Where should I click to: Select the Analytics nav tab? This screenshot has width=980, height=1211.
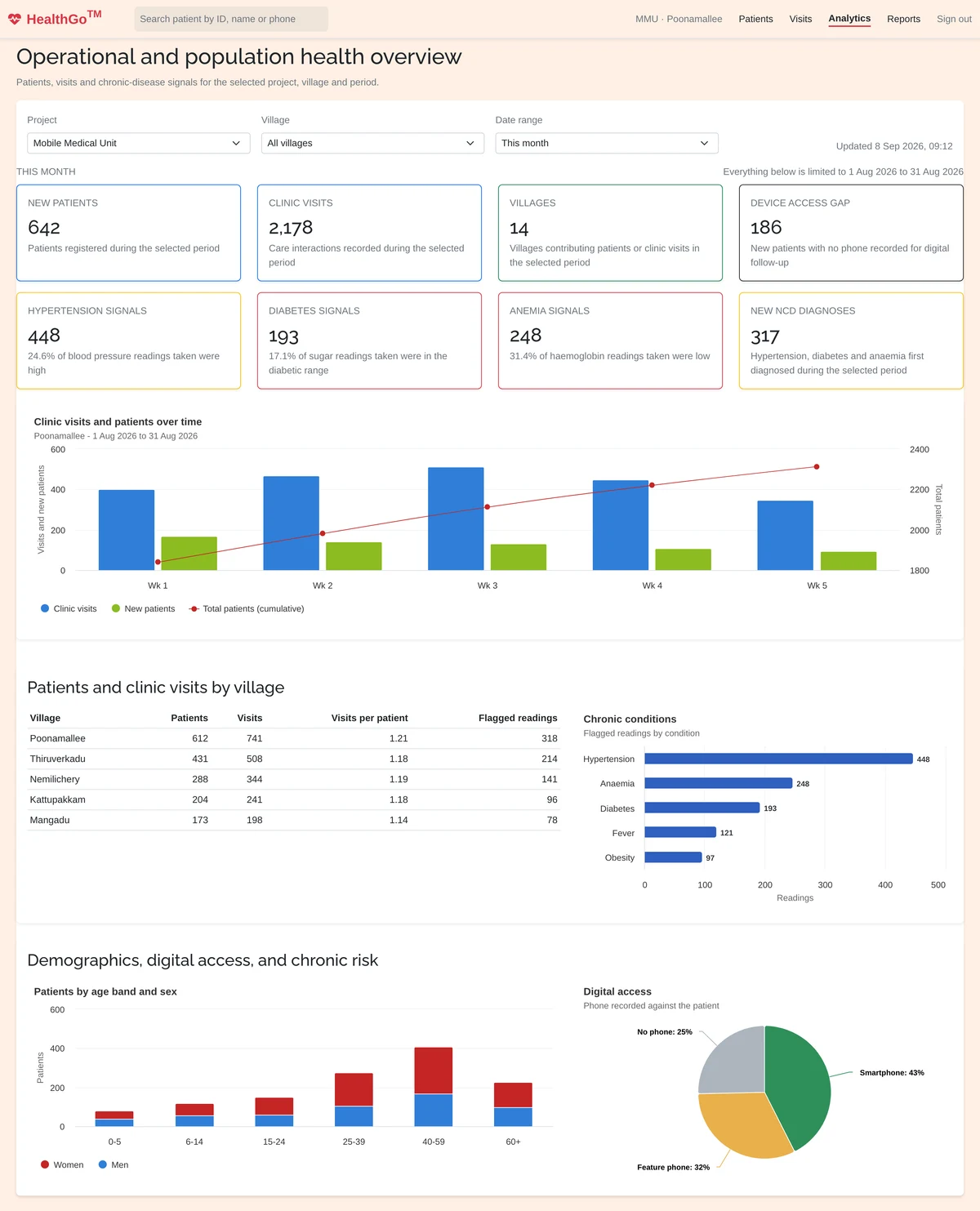click(x=849, y=18)
